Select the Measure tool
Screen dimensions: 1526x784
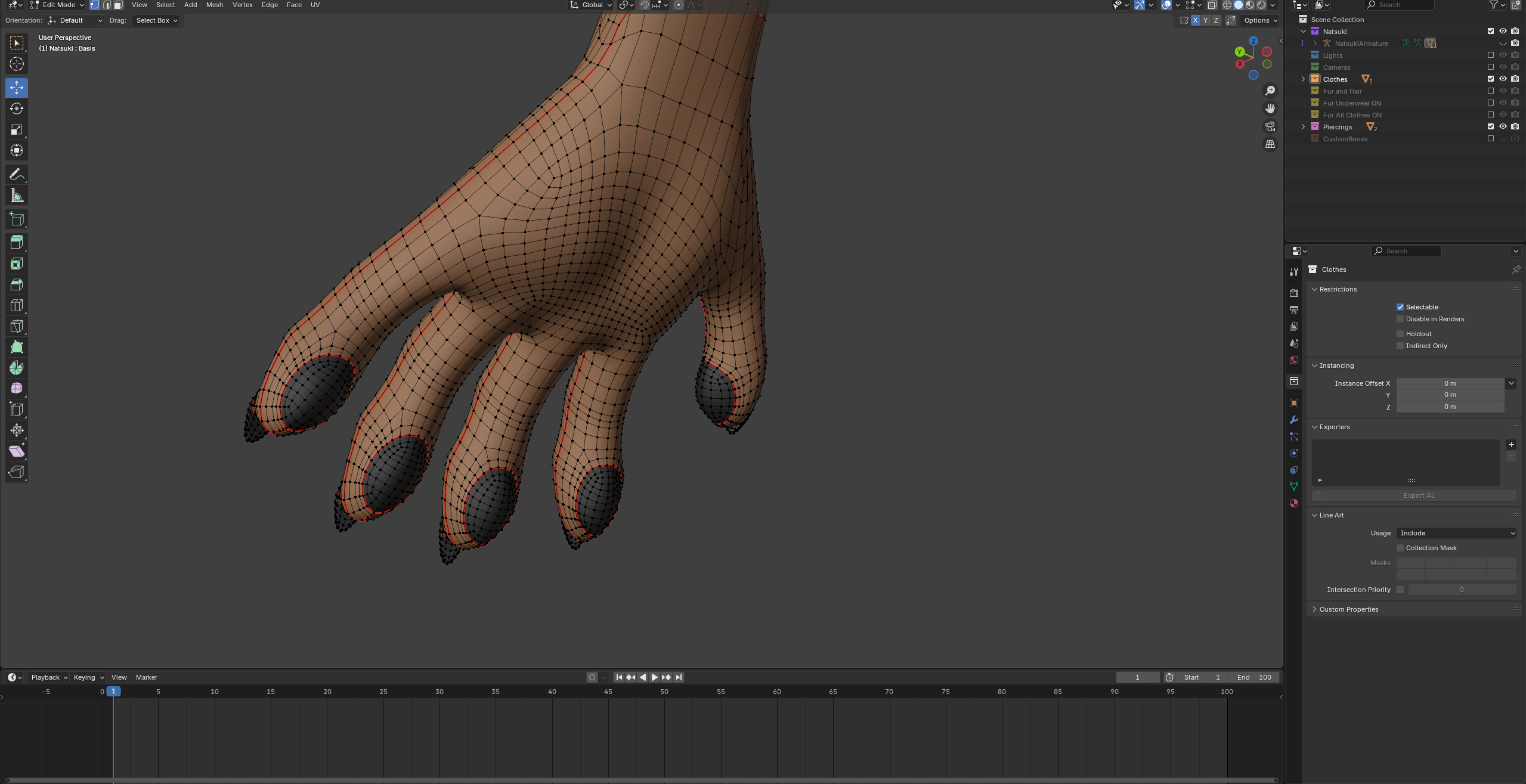click(x=17, y=196)
